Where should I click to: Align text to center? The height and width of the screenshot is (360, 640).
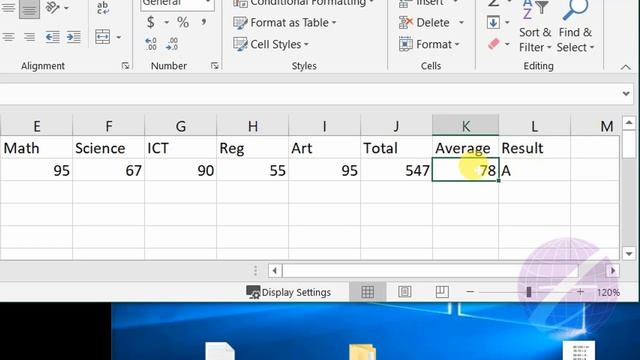click(9, 37)
